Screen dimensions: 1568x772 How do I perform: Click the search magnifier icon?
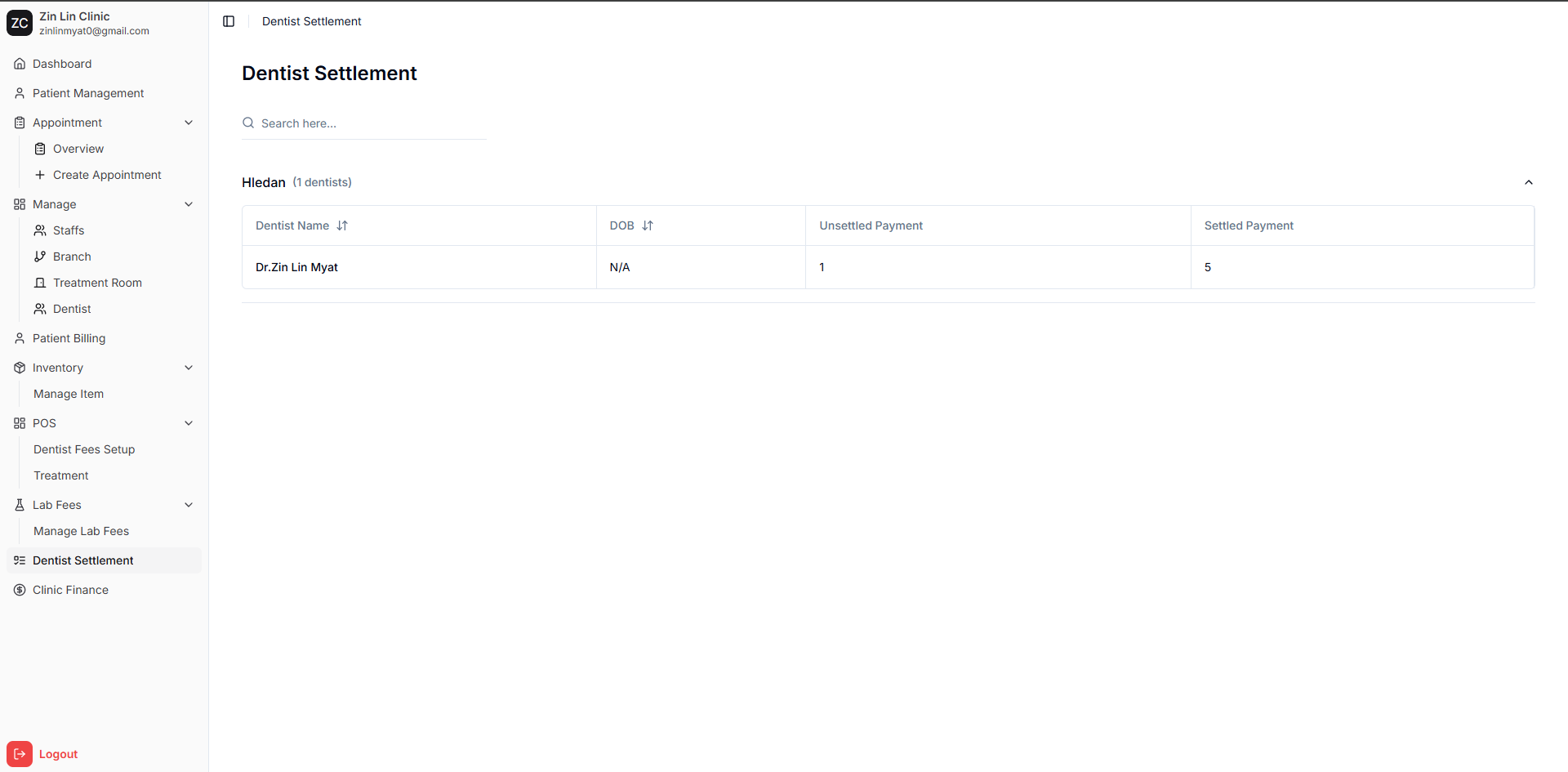[x=248, y=123]
